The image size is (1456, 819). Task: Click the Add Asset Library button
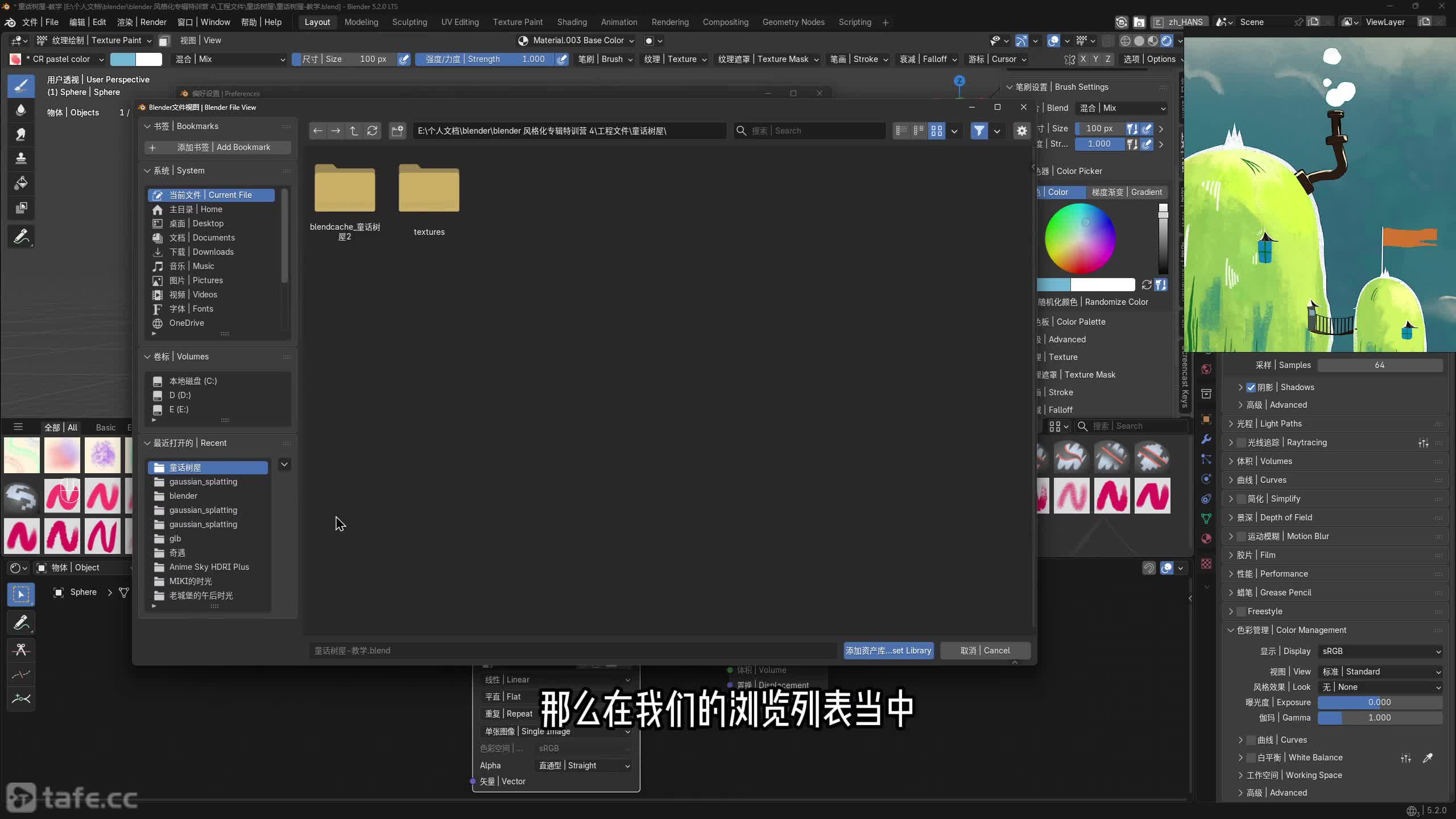point(888,651)
